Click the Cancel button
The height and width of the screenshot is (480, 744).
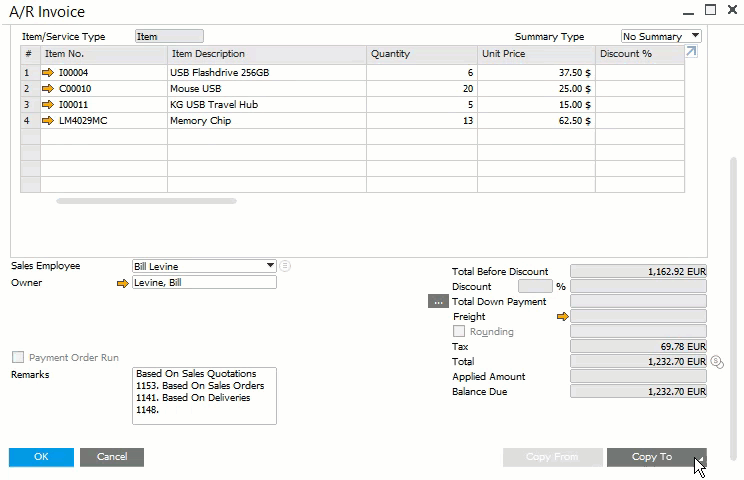112,457
